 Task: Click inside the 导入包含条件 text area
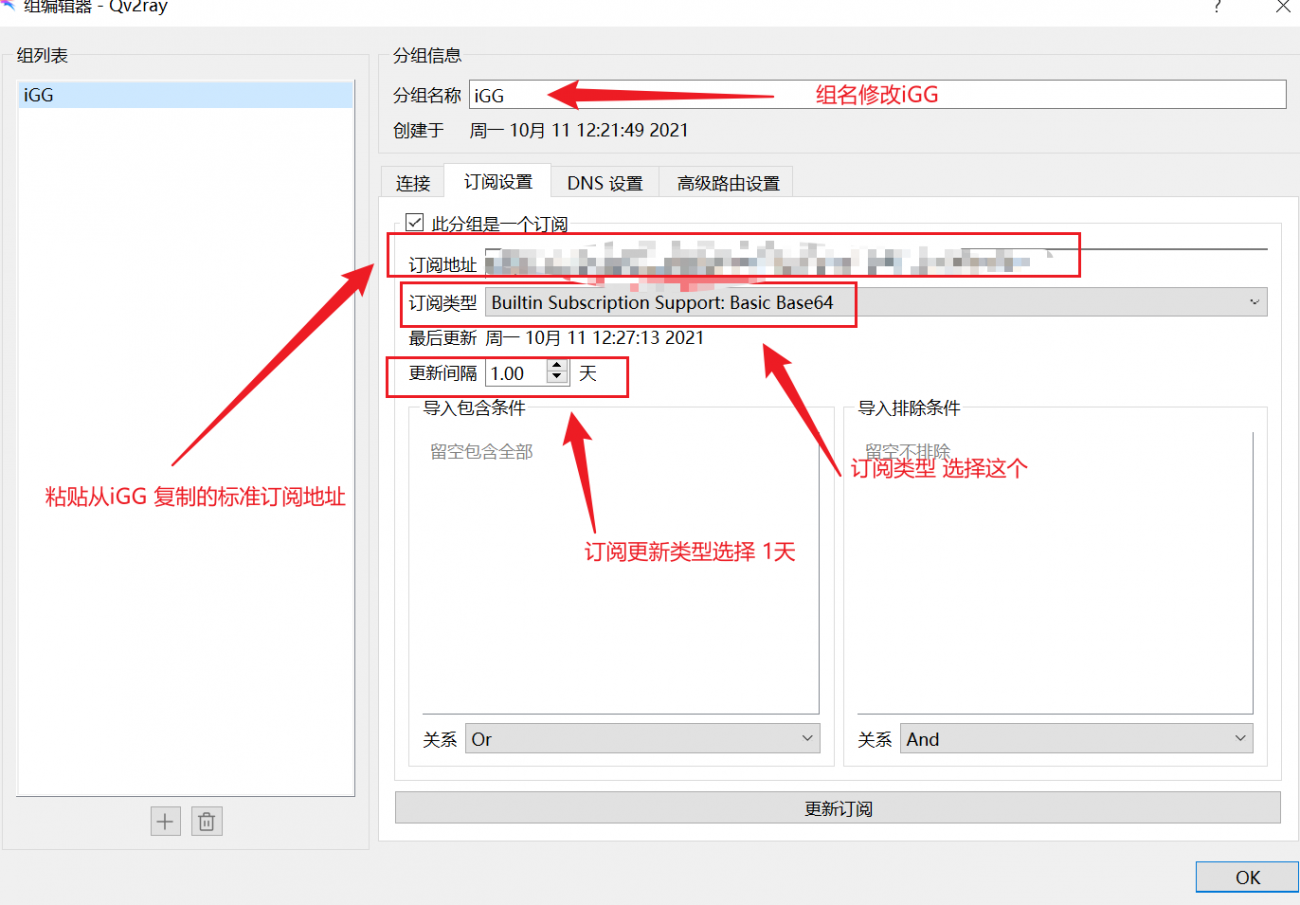pos(618,570)
